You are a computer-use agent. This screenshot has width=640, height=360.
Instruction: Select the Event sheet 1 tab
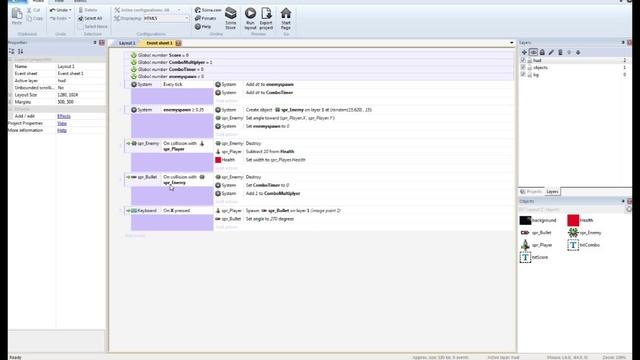point(159,43)
